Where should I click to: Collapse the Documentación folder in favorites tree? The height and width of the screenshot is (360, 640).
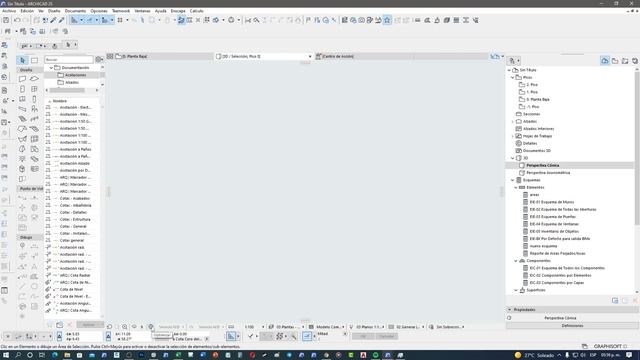[51, 68]
